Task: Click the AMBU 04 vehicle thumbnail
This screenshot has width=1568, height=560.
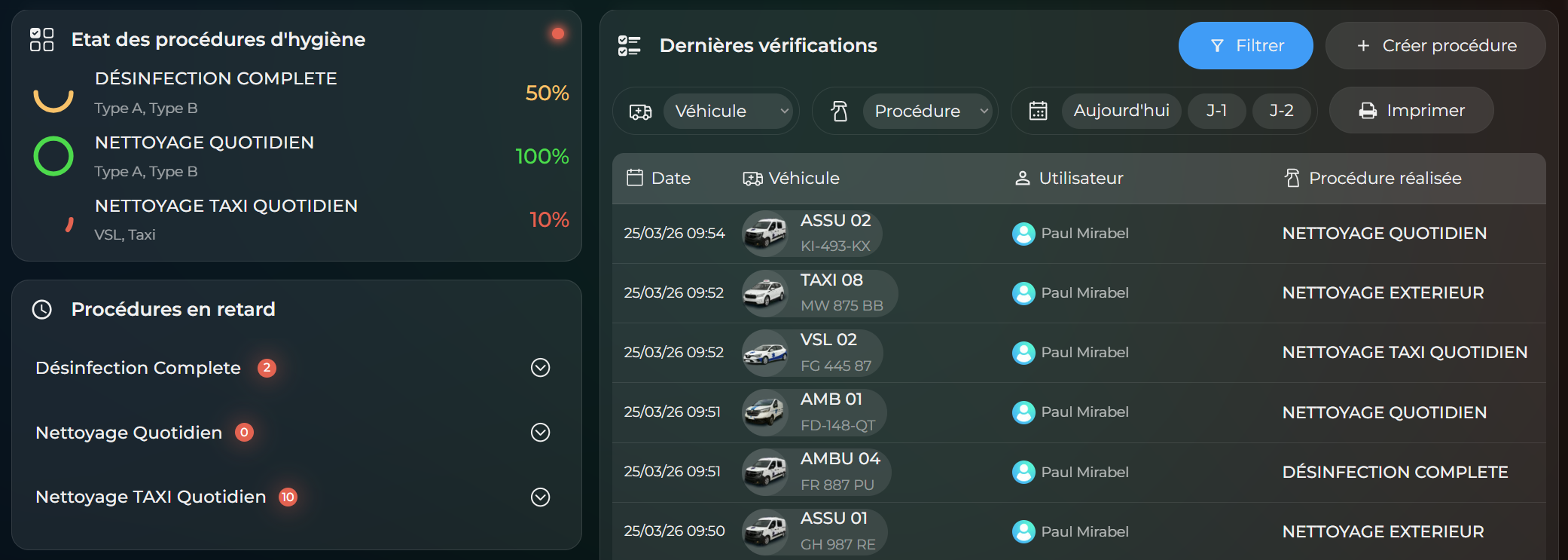Action: pos(765,472)
